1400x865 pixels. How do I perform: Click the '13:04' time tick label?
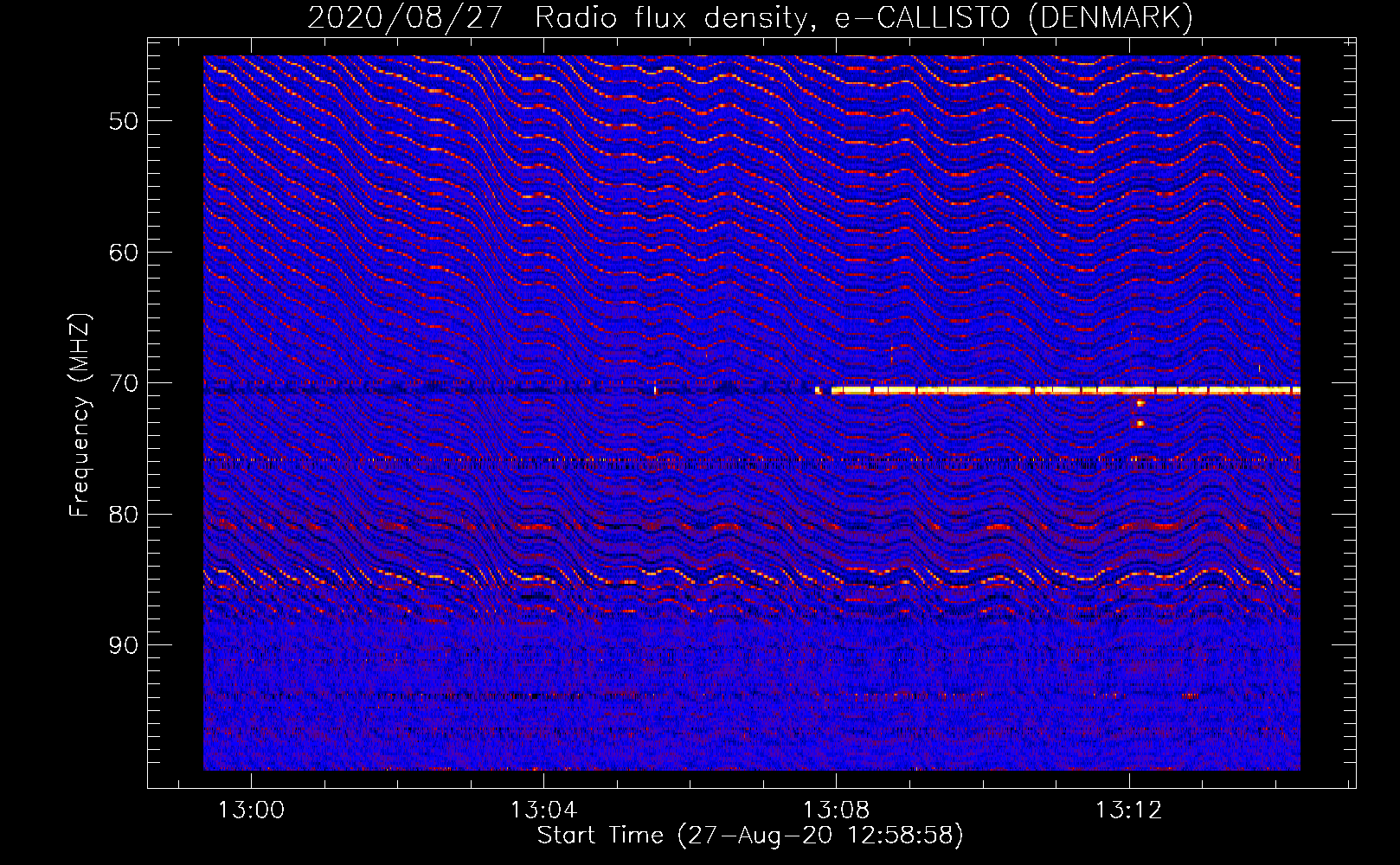click(543, 811)
